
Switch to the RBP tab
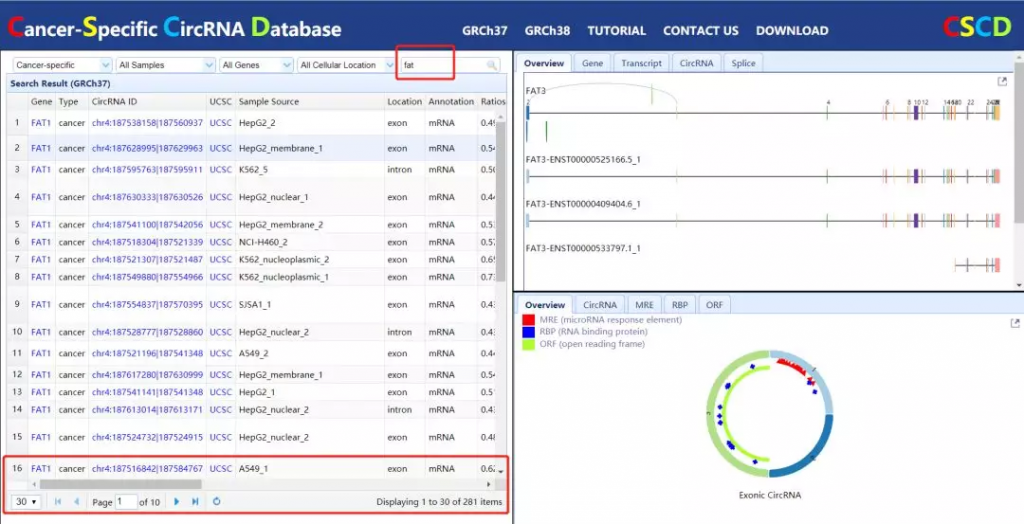pos(679,304)
